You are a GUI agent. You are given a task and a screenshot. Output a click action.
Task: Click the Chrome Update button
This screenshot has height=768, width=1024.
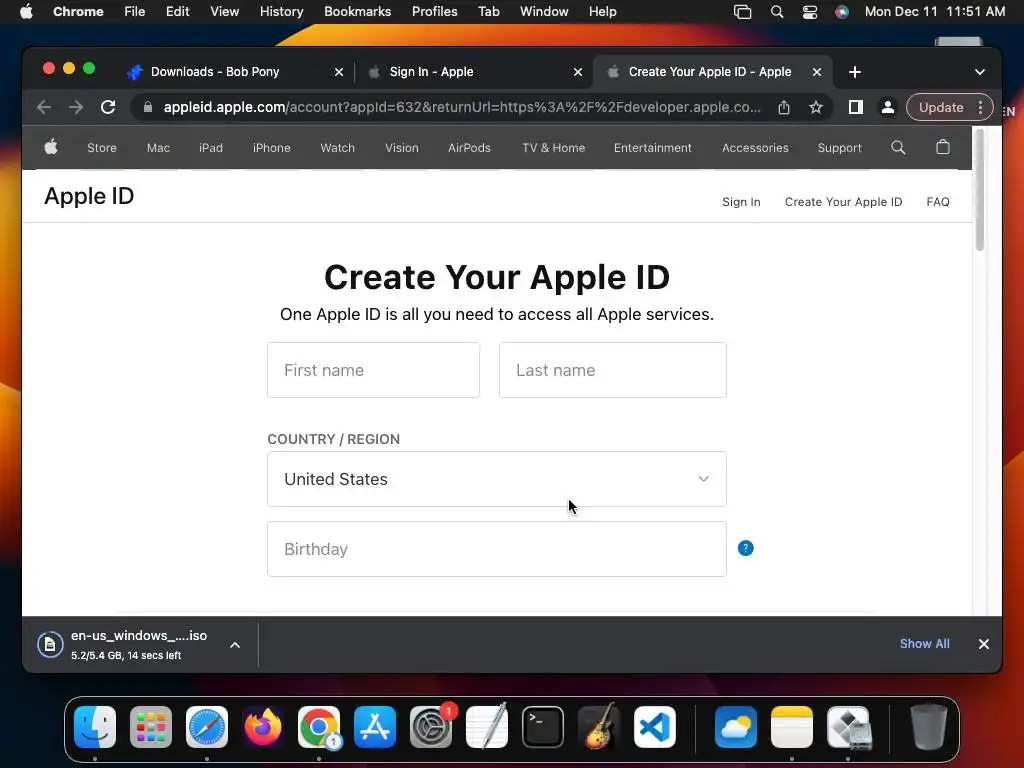pos(941,107)
